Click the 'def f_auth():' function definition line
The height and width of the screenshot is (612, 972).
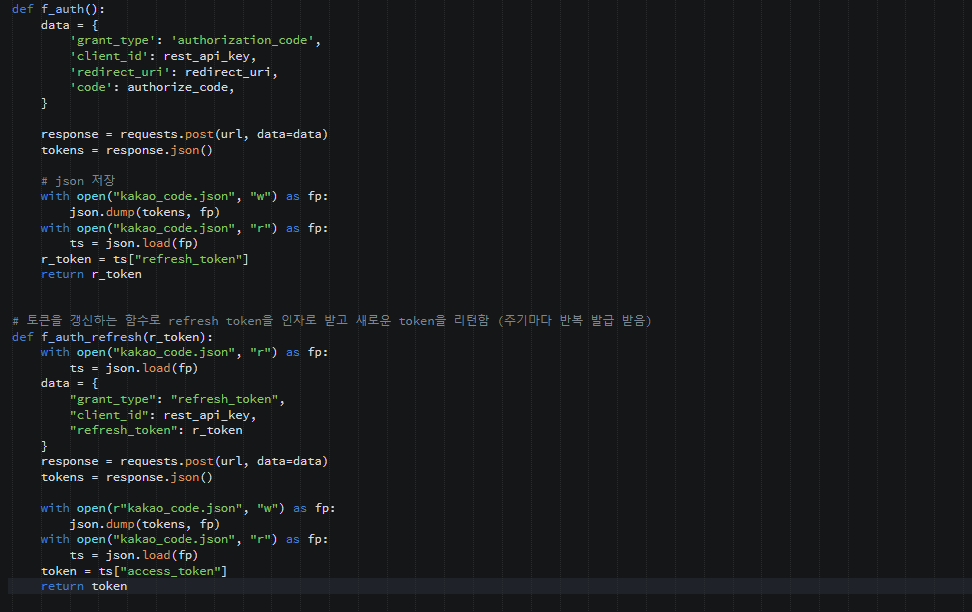point(58,9)
